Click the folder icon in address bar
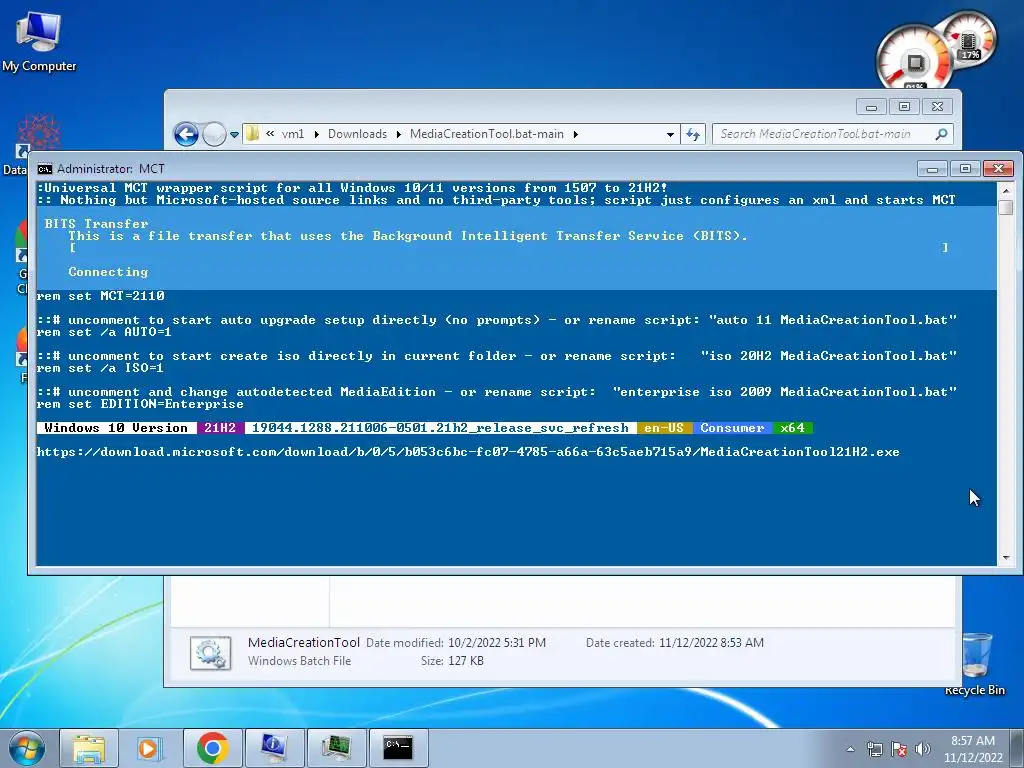The height and width of the screenshot is (768, 1024). (253, 134)
